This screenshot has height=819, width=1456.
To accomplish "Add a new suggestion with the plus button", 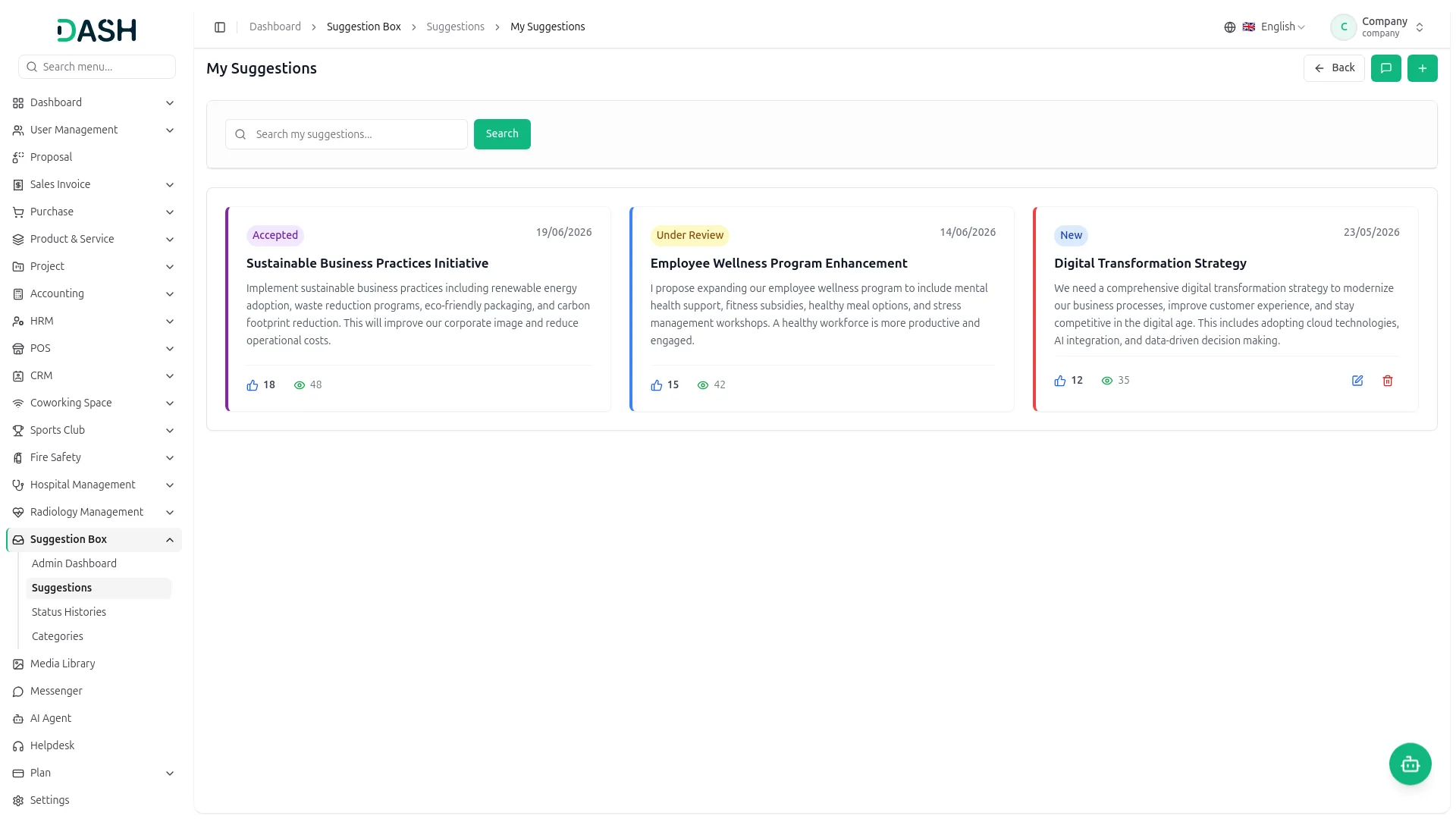I will 1422,68.
